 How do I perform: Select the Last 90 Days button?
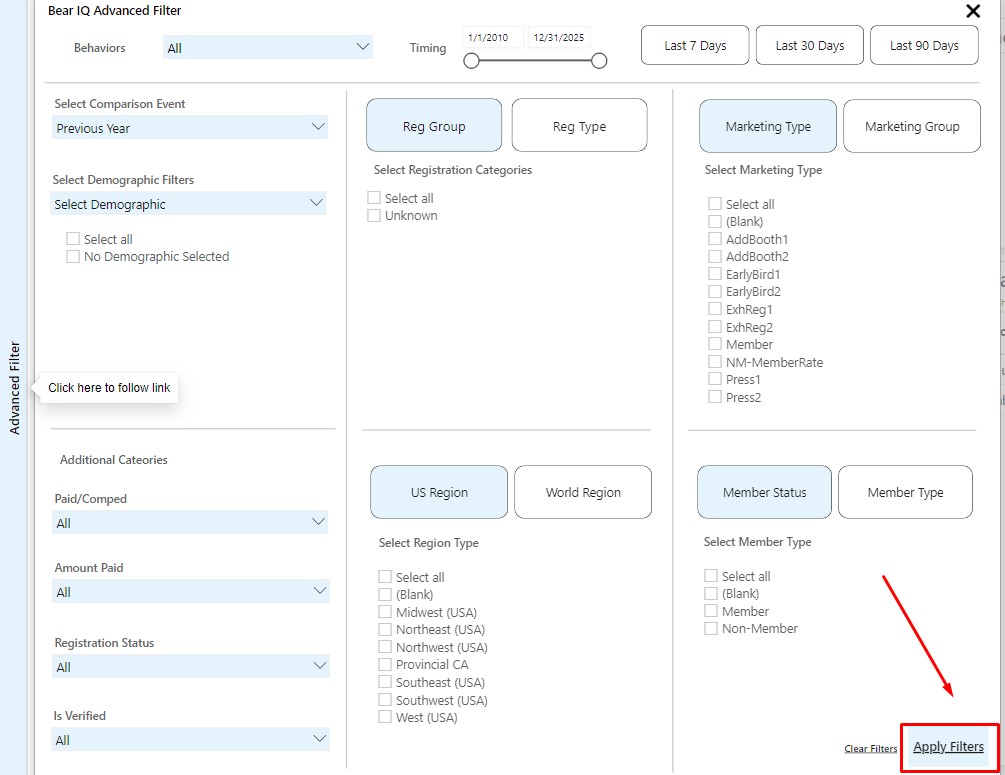(x=923, y=46)
